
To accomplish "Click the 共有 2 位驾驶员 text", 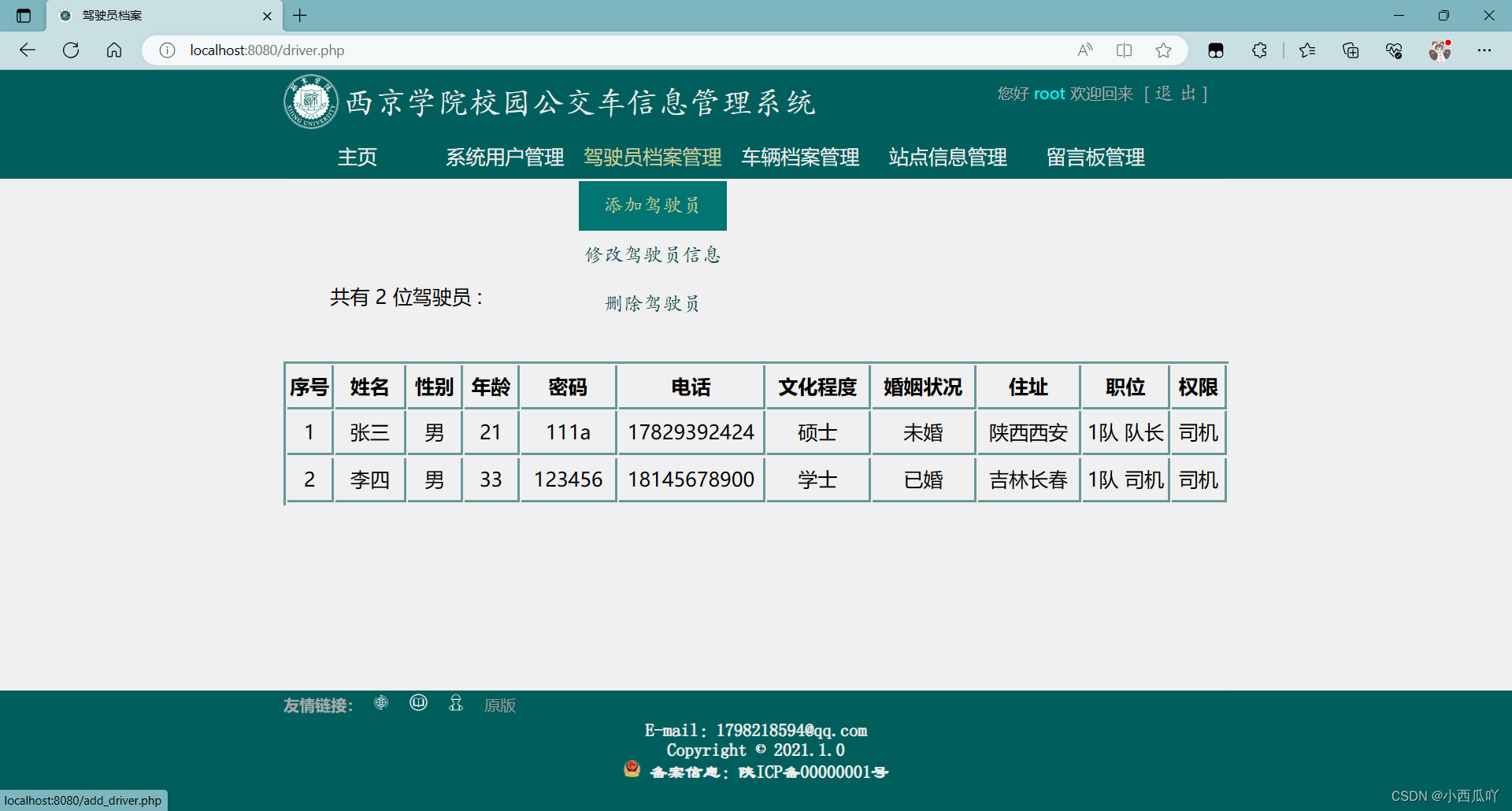I will point(406,297).
